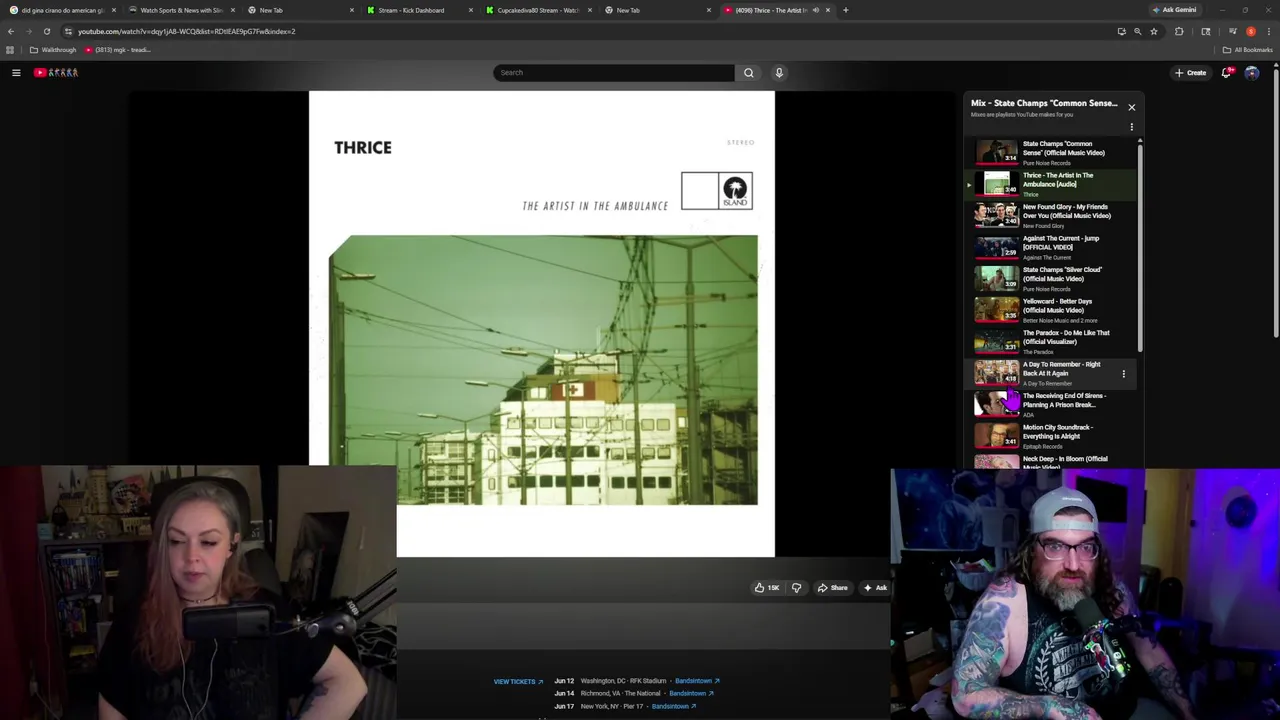Click the Share button

[832, 588]
